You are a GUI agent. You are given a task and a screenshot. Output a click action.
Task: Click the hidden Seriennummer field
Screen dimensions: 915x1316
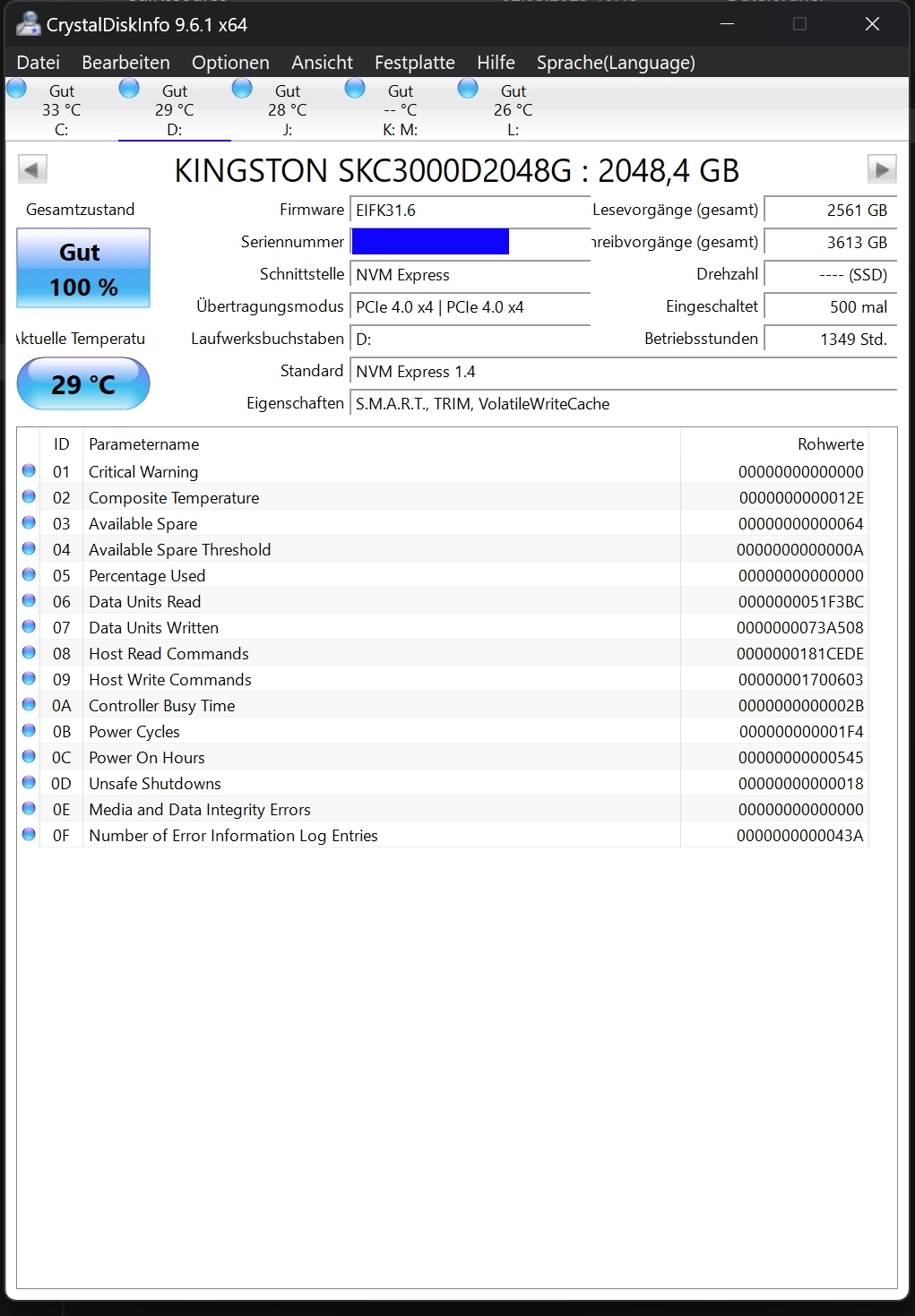point(470,242)
